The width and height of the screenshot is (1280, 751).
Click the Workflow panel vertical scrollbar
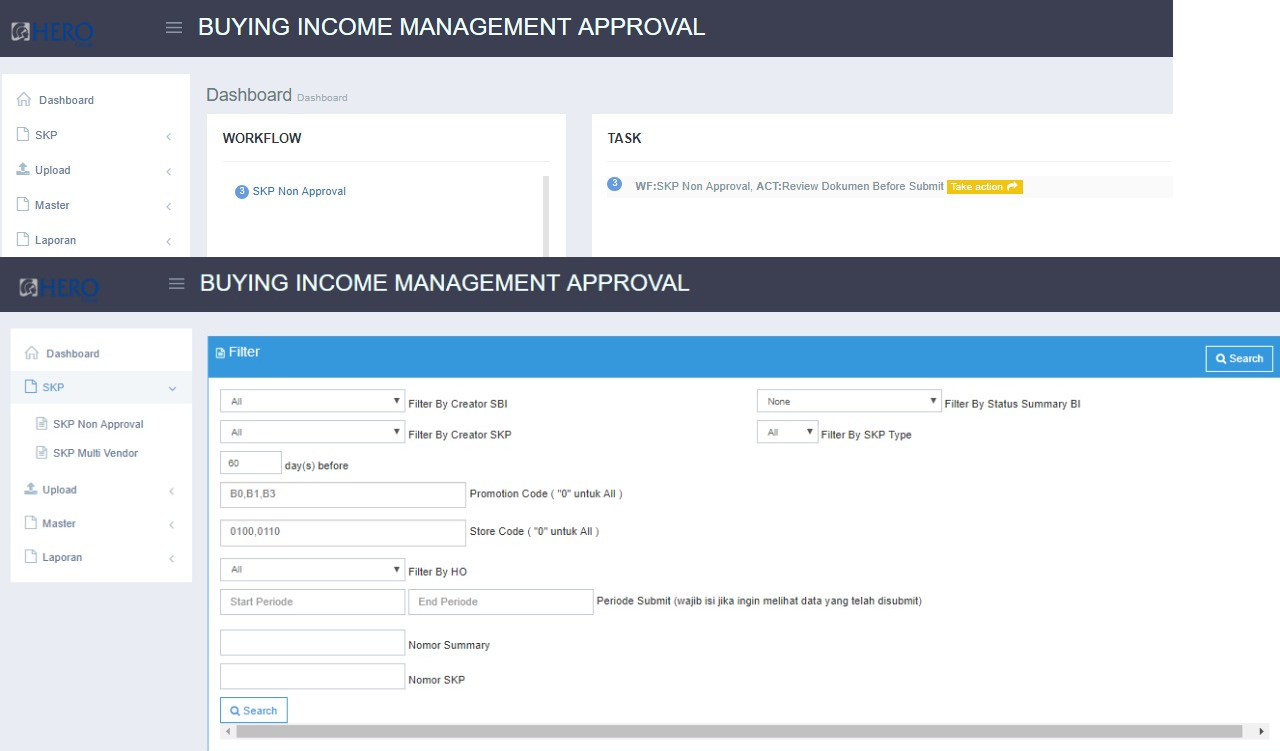click(x=546, y=216)
